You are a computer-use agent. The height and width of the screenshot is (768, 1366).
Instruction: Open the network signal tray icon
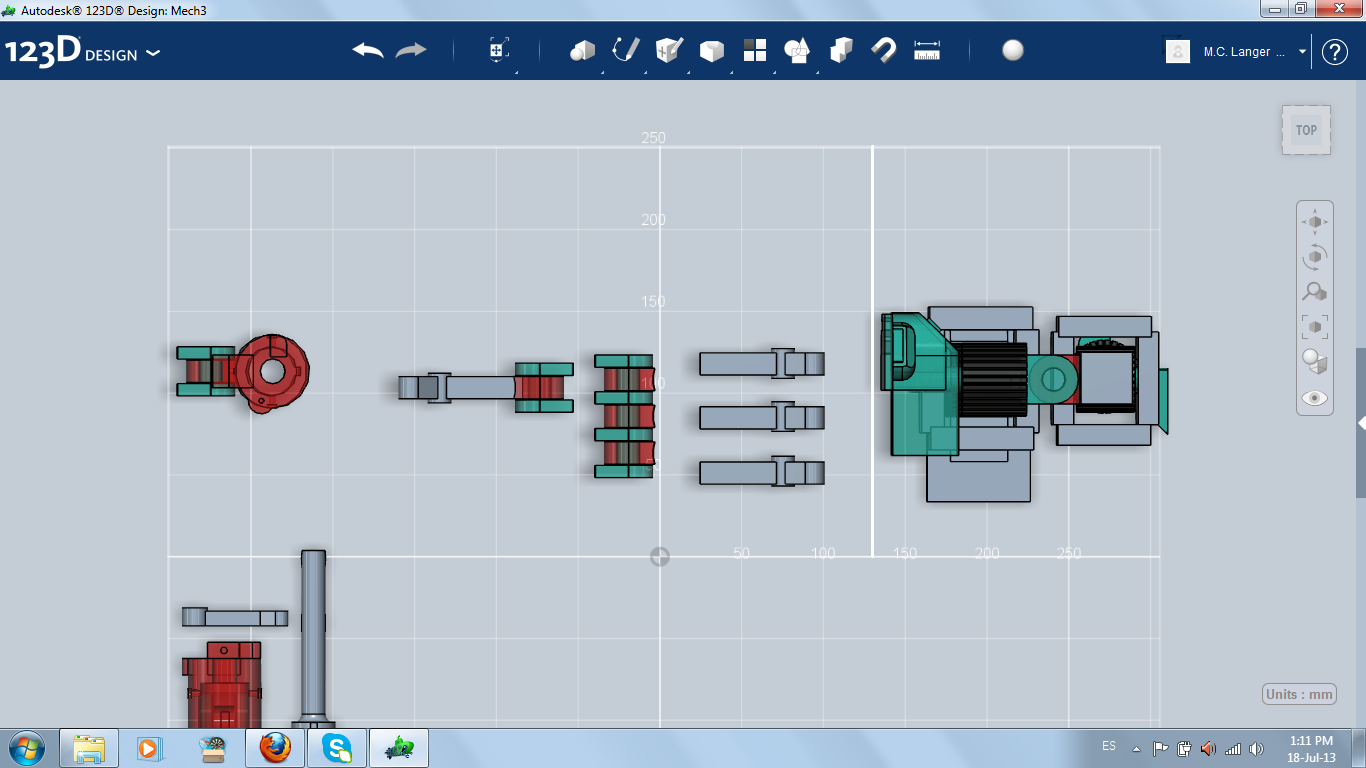[x=1232, y=748]
